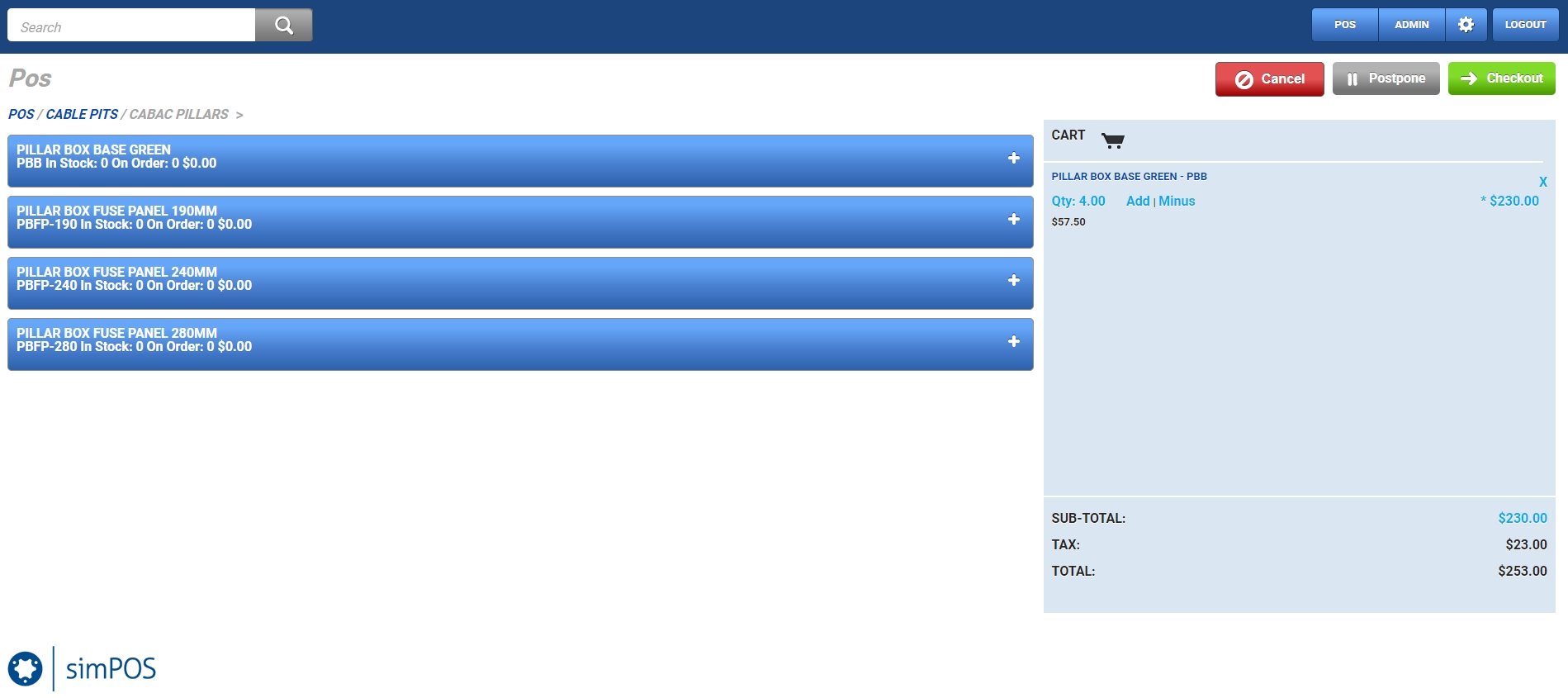Click the Qty: 4.00 value

1078,201
